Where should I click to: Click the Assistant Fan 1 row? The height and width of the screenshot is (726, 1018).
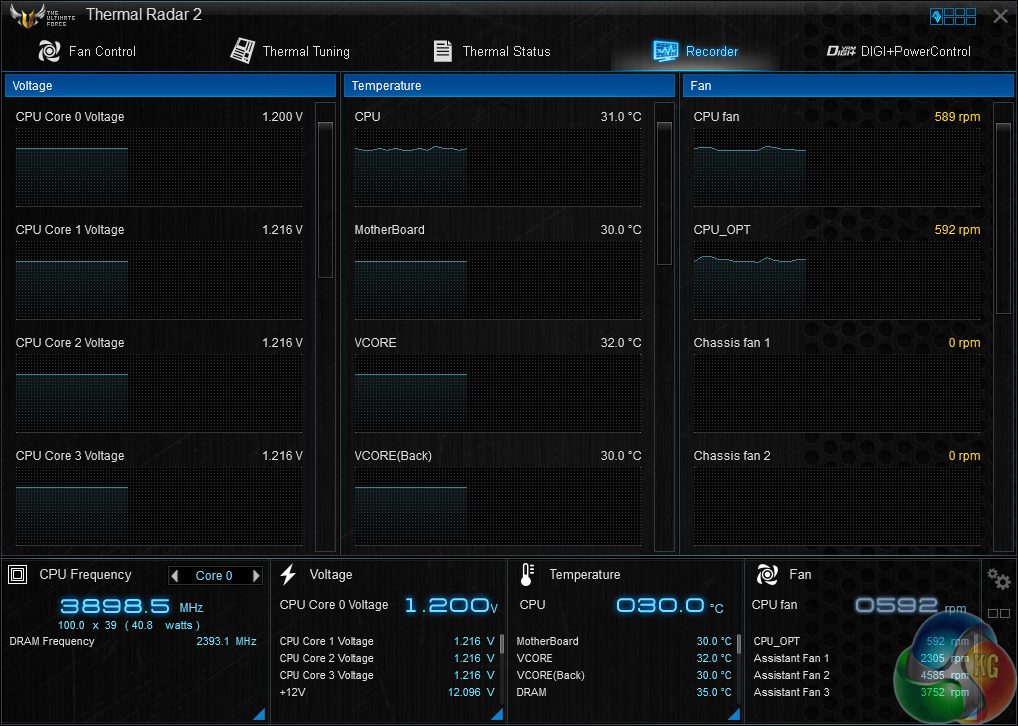coord(861,658)
